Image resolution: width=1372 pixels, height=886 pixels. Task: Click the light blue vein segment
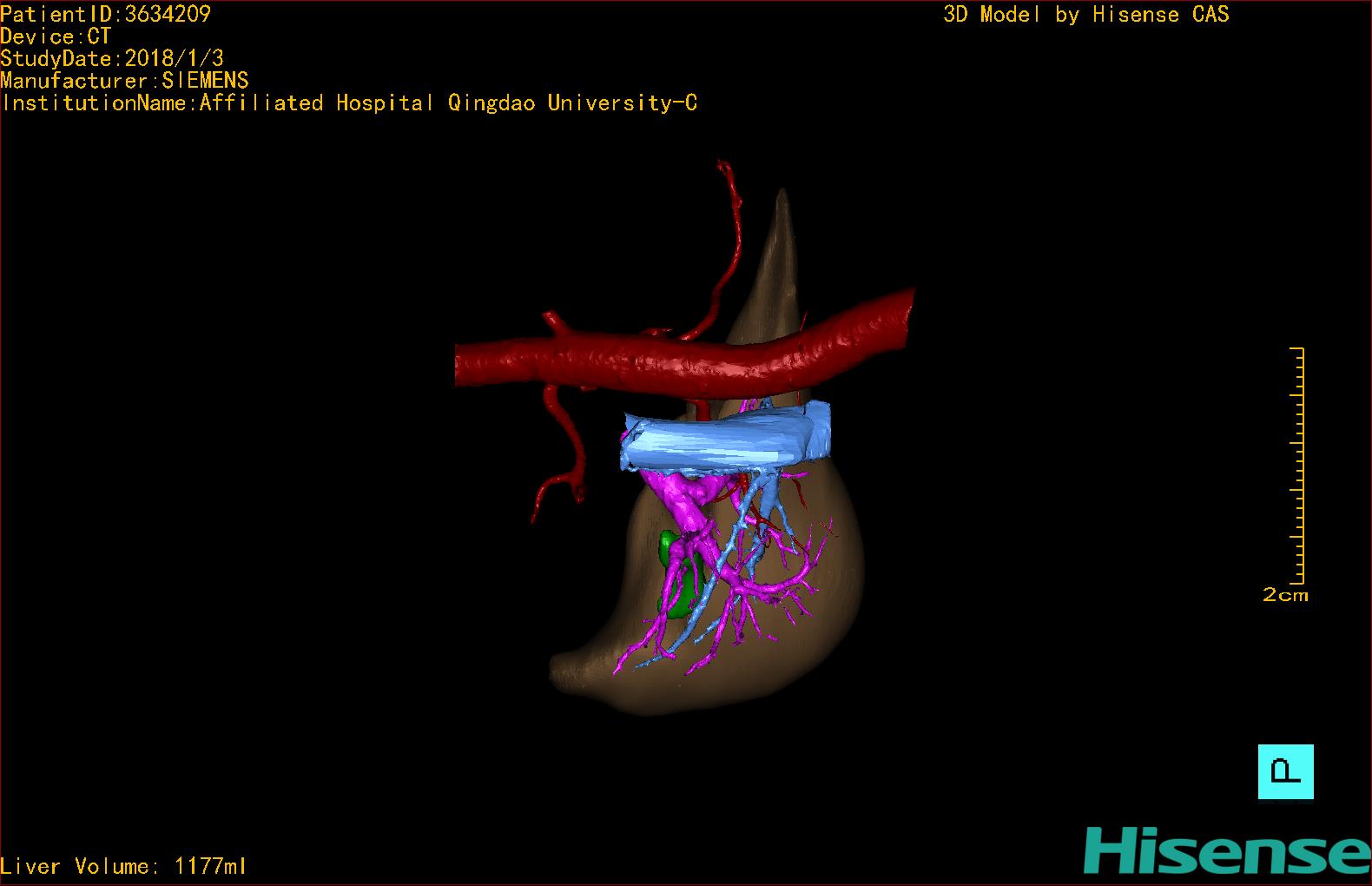(725, 441)
